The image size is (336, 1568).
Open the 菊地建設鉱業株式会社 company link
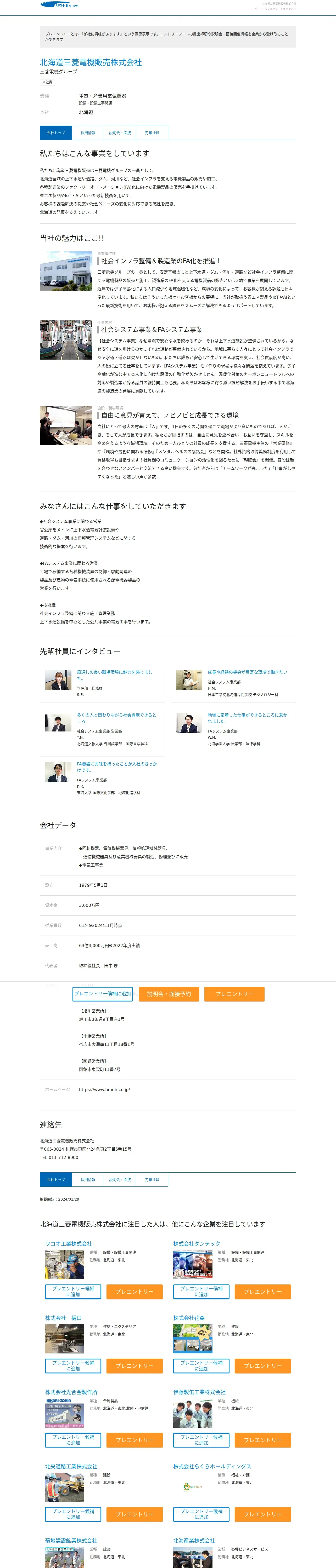pos(71,1540)
